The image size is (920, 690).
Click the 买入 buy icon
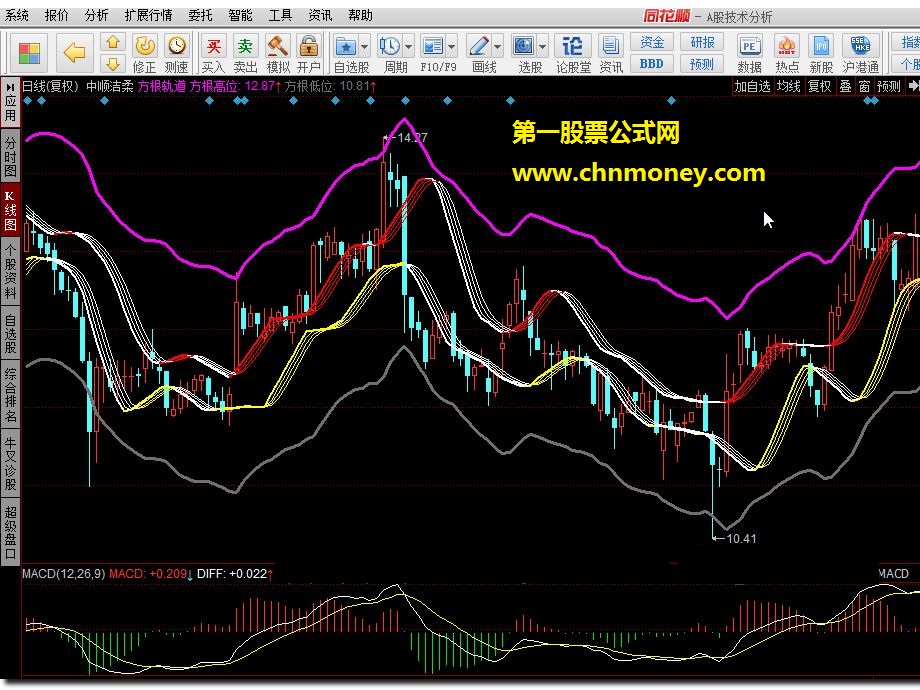tap(214, 53)
